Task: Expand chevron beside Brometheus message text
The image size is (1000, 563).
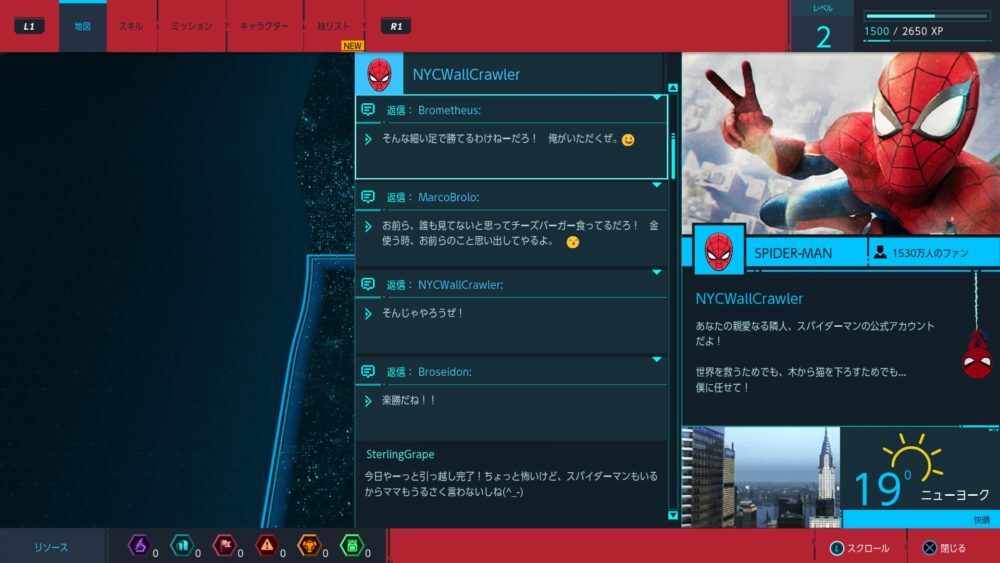Action: (x=368, y=139)
